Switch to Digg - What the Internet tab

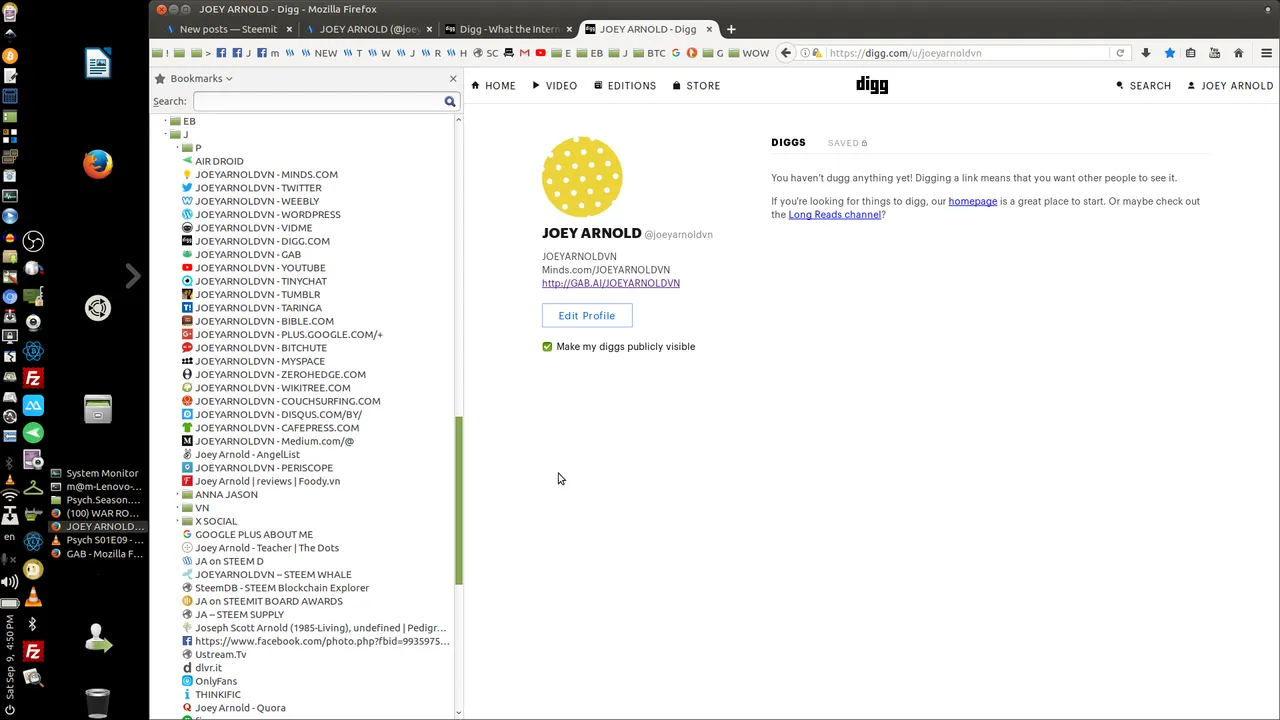[x=509, y=29]
